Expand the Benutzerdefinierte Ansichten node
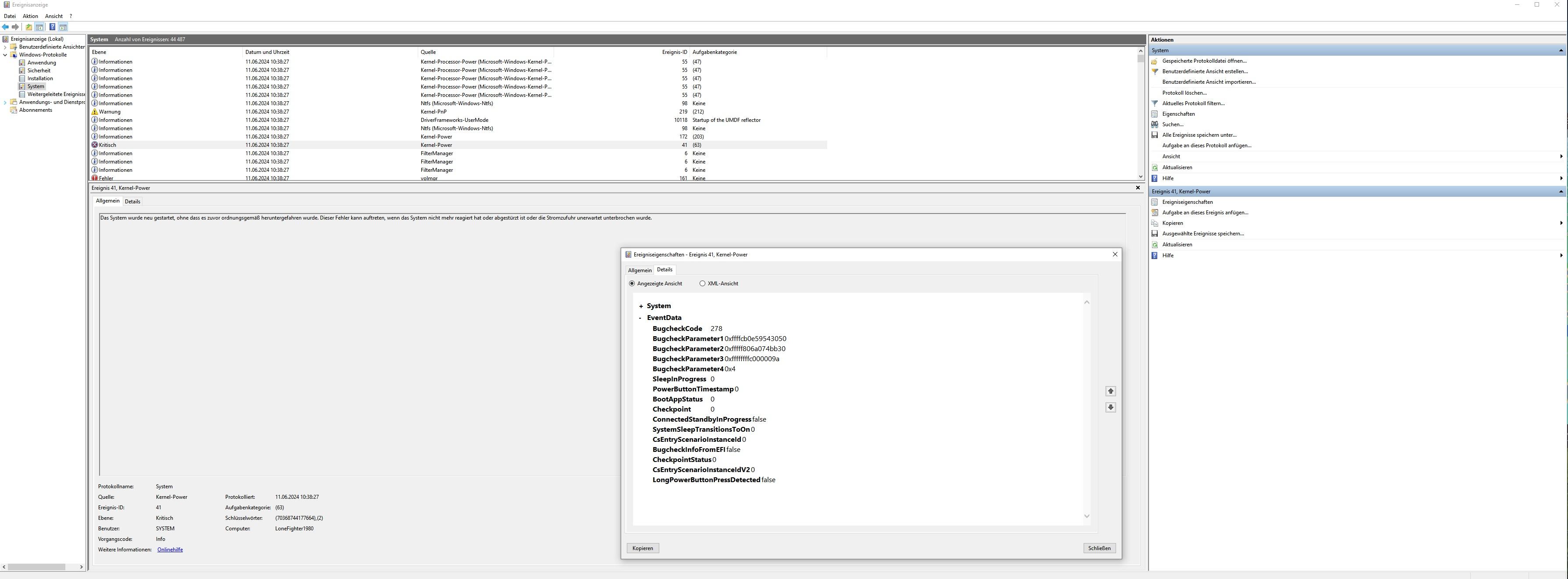 pos(5,47)
